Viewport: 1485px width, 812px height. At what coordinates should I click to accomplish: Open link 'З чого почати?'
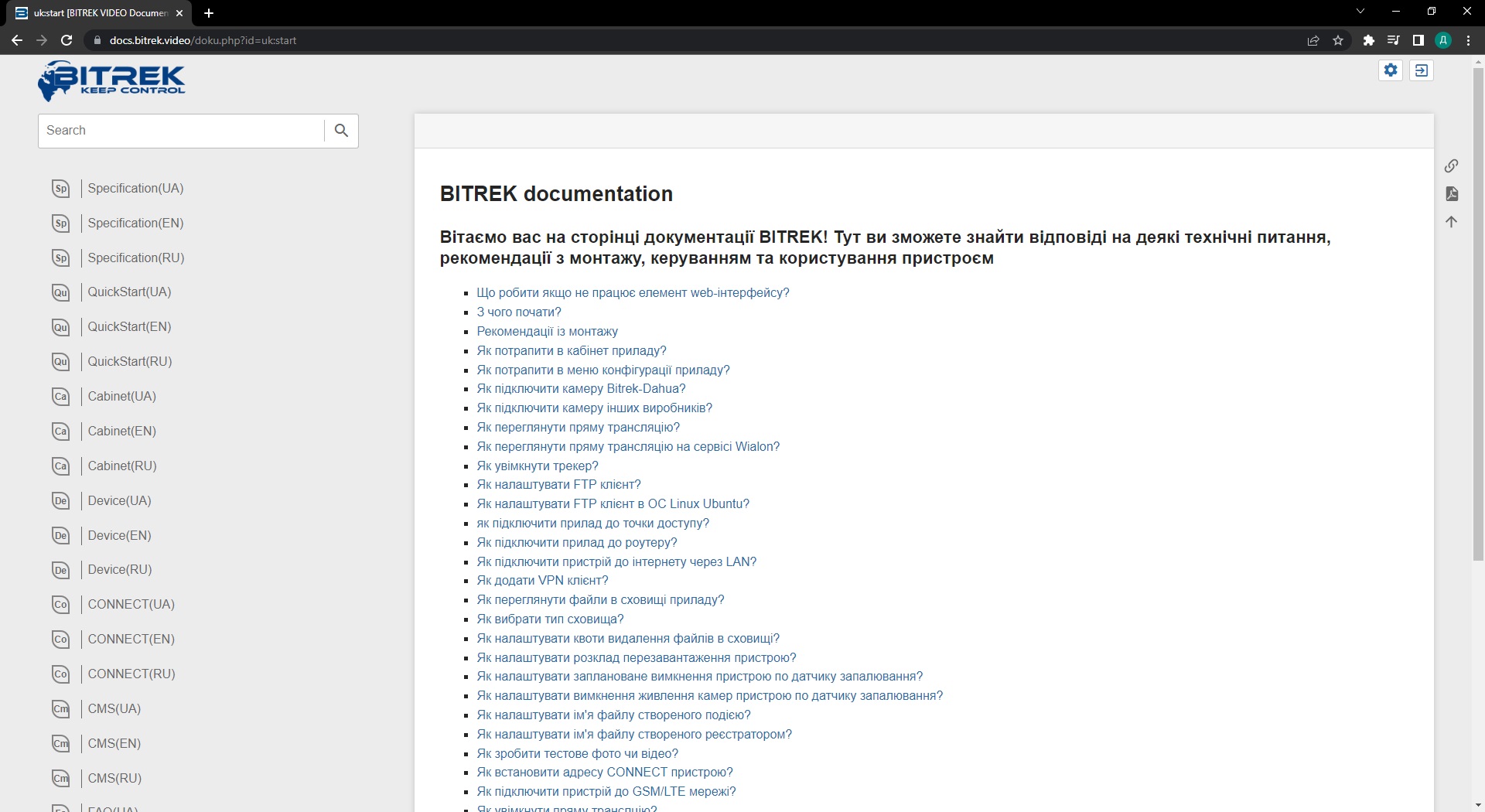coord(518,312)
